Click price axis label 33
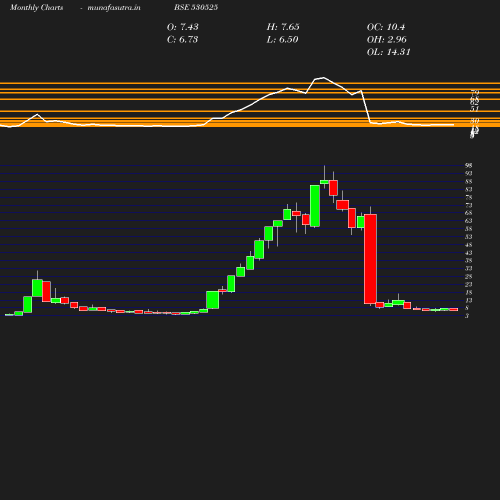 469,269
